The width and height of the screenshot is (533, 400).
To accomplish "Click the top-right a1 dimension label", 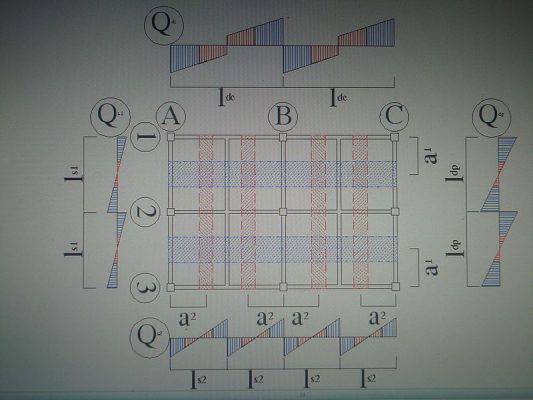I will (430, 156).
